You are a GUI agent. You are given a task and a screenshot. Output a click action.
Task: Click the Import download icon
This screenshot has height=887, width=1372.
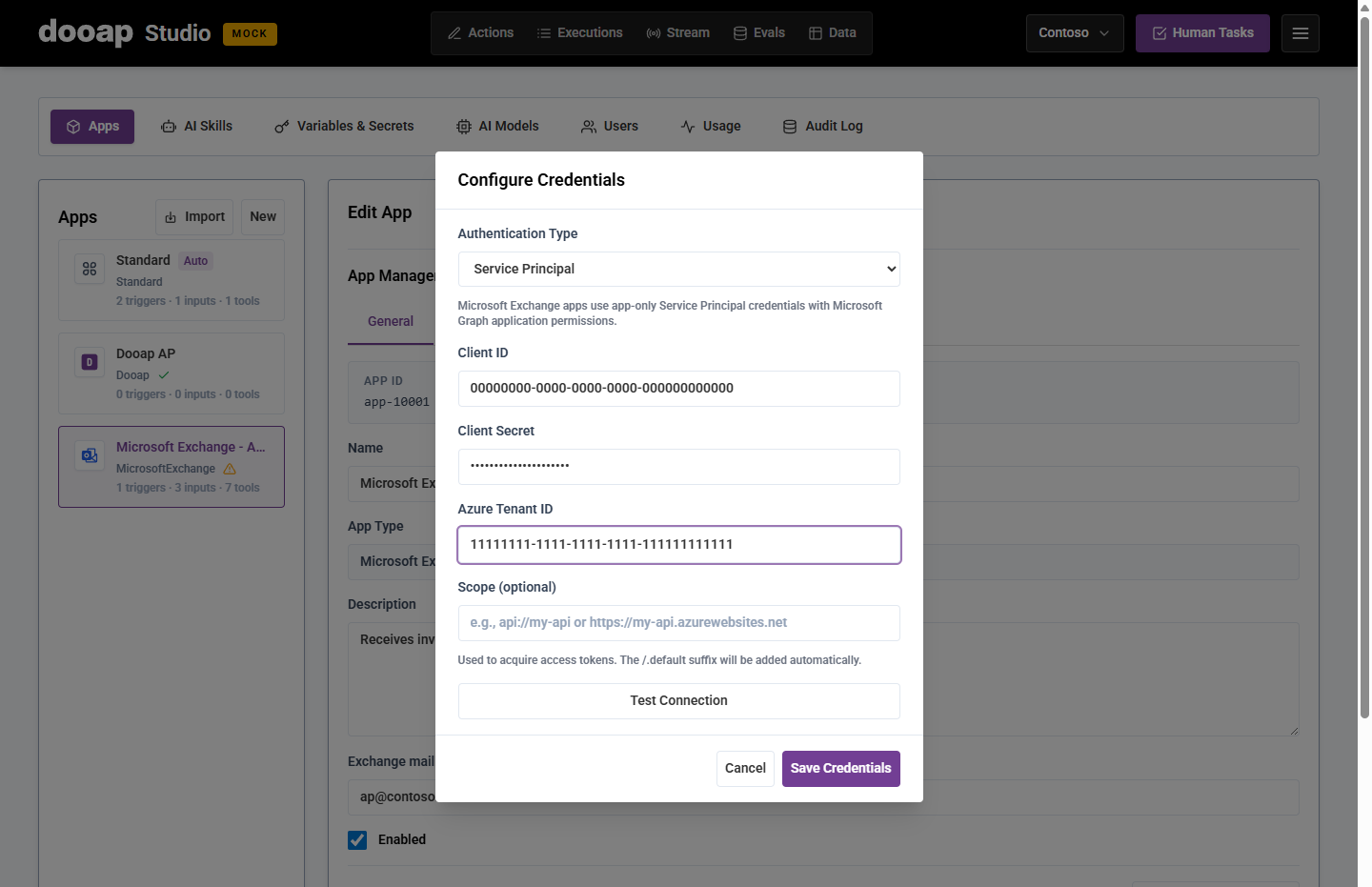pyautogui.click(x=171, y=217)
